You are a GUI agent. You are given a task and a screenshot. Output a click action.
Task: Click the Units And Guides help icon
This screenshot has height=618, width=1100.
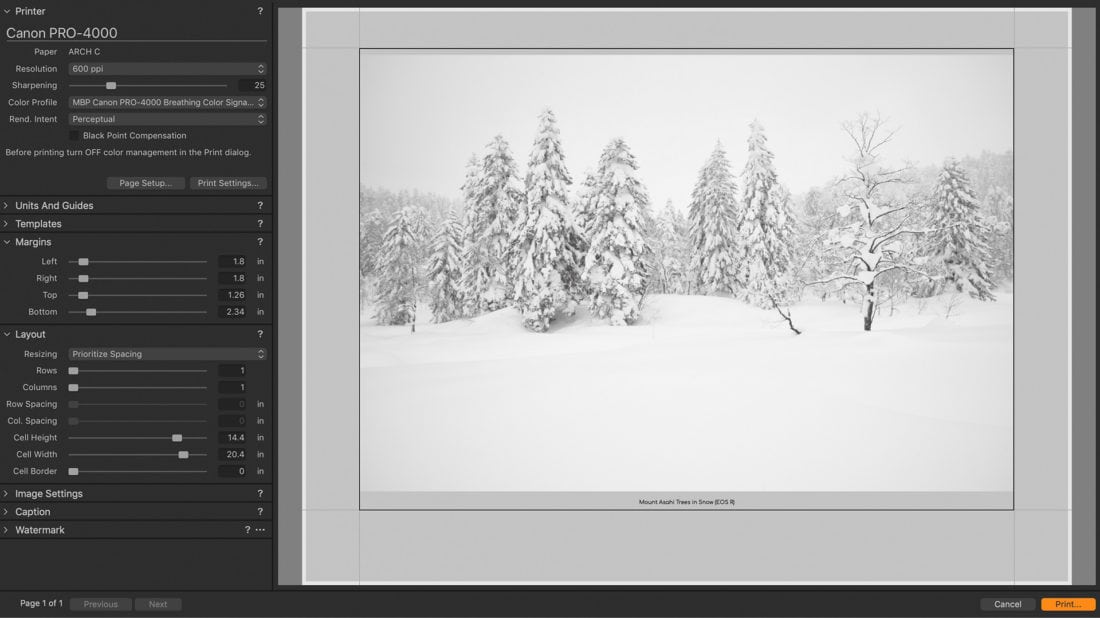click(260, 206)
